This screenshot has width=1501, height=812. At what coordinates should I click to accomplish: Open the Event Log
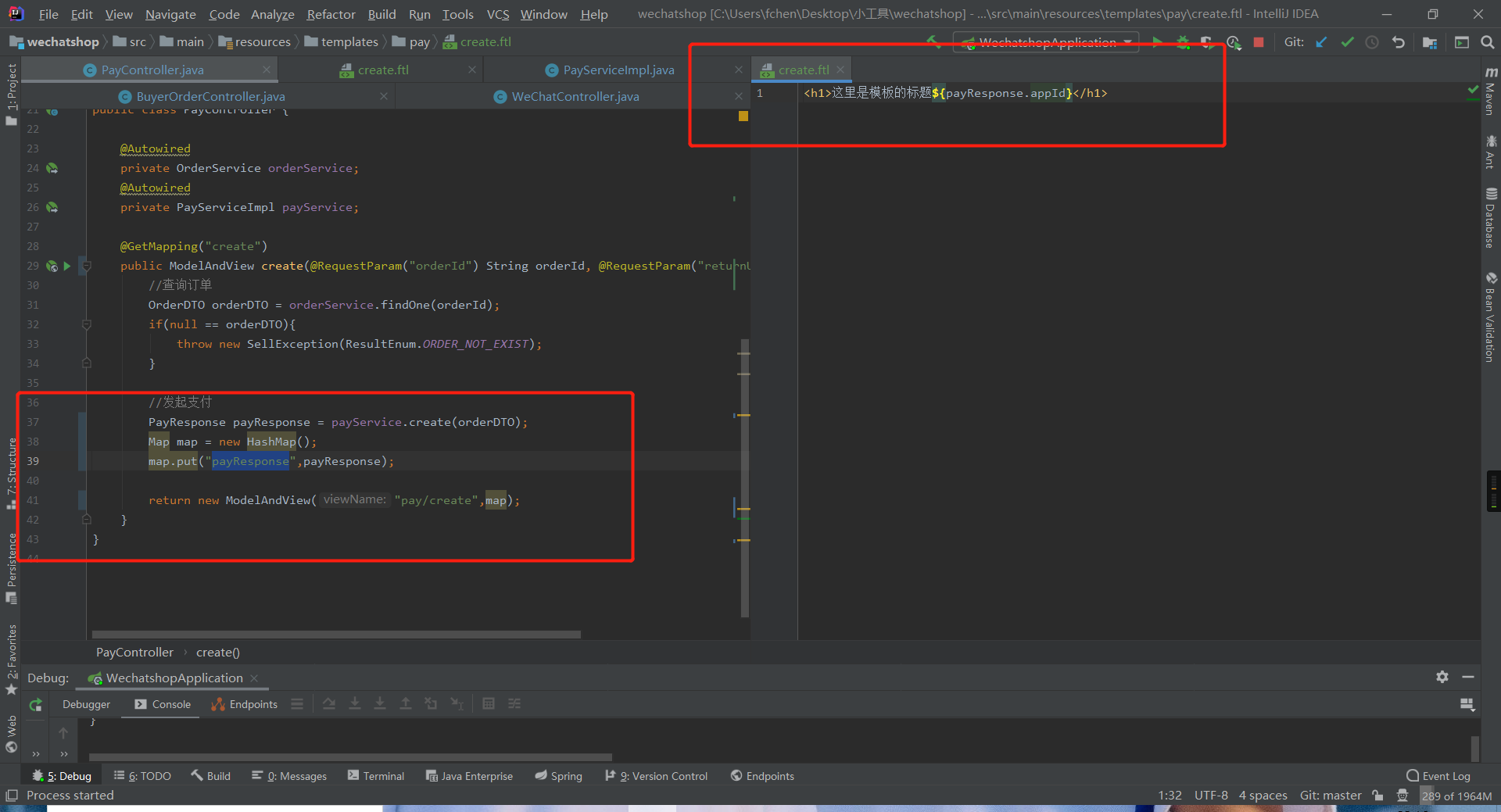pos(1445,775)
